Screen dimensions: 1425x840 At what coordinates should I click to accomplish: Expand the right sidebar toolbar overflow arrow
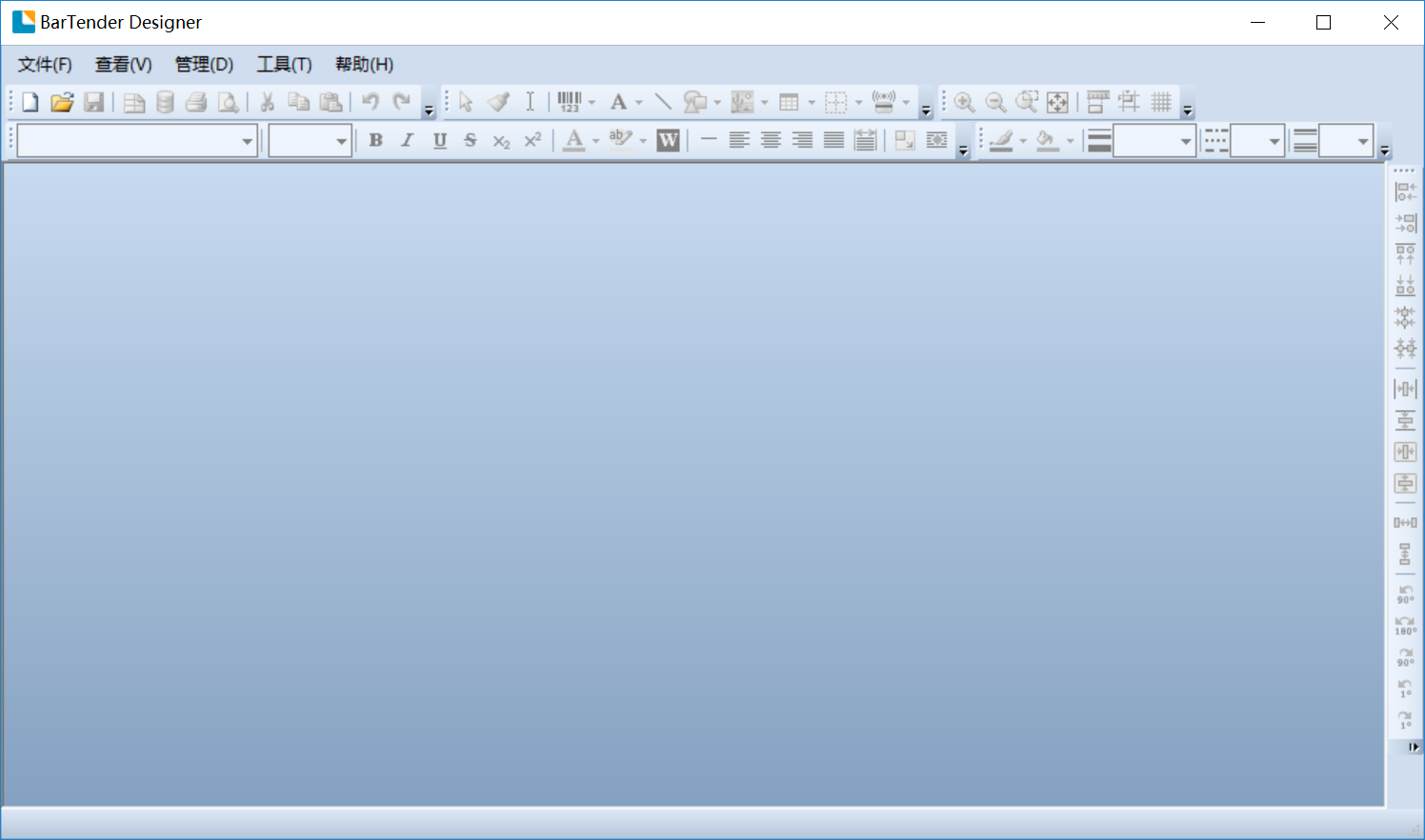point(1414,748)
